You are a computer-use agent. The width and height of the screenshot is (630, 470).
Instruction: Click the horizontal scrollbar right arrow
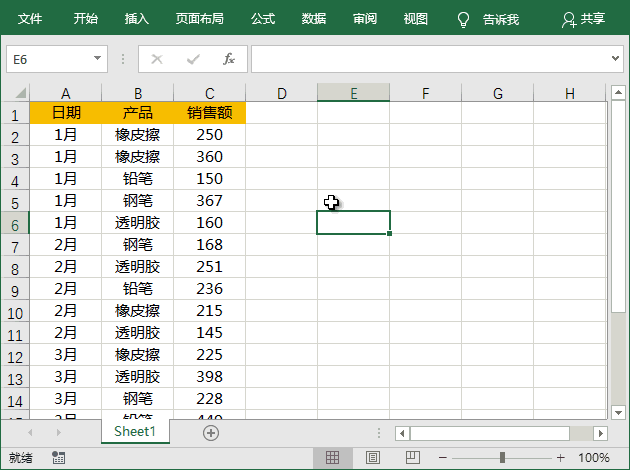point(600,433)
